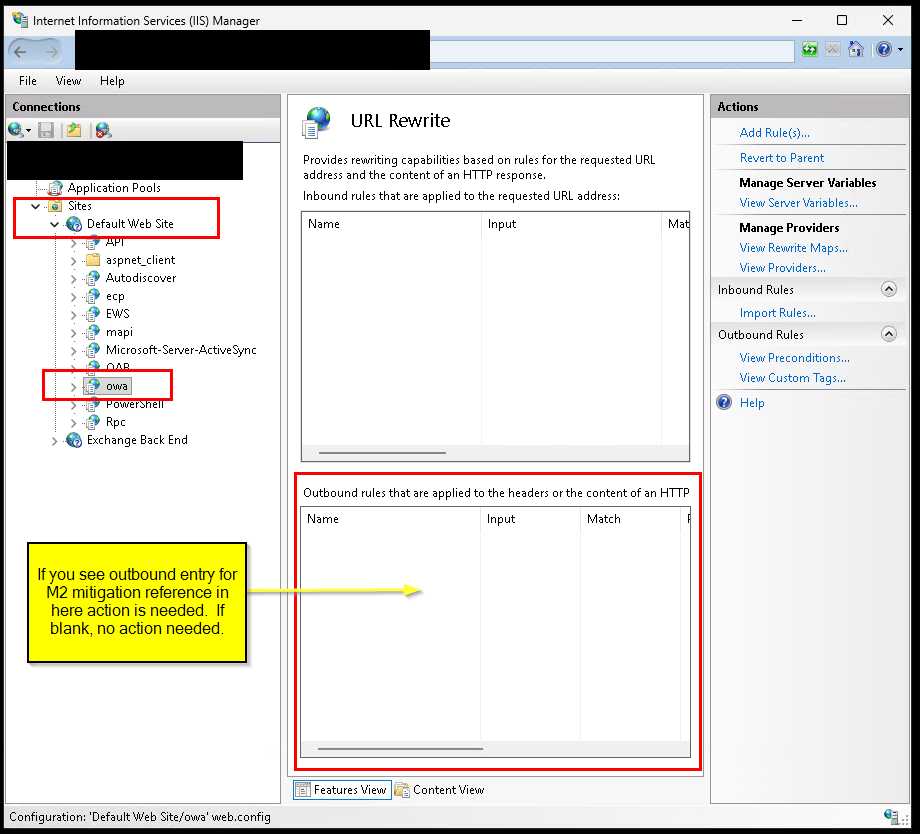
Task: Open the File menu
Action: coord(28,81)
